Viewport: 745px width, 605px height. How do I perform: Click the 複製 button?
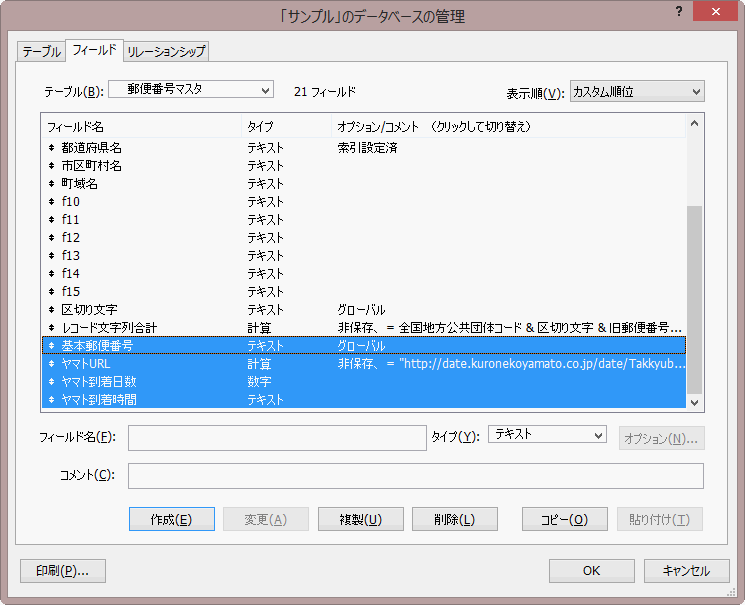[x=361, y=519]
